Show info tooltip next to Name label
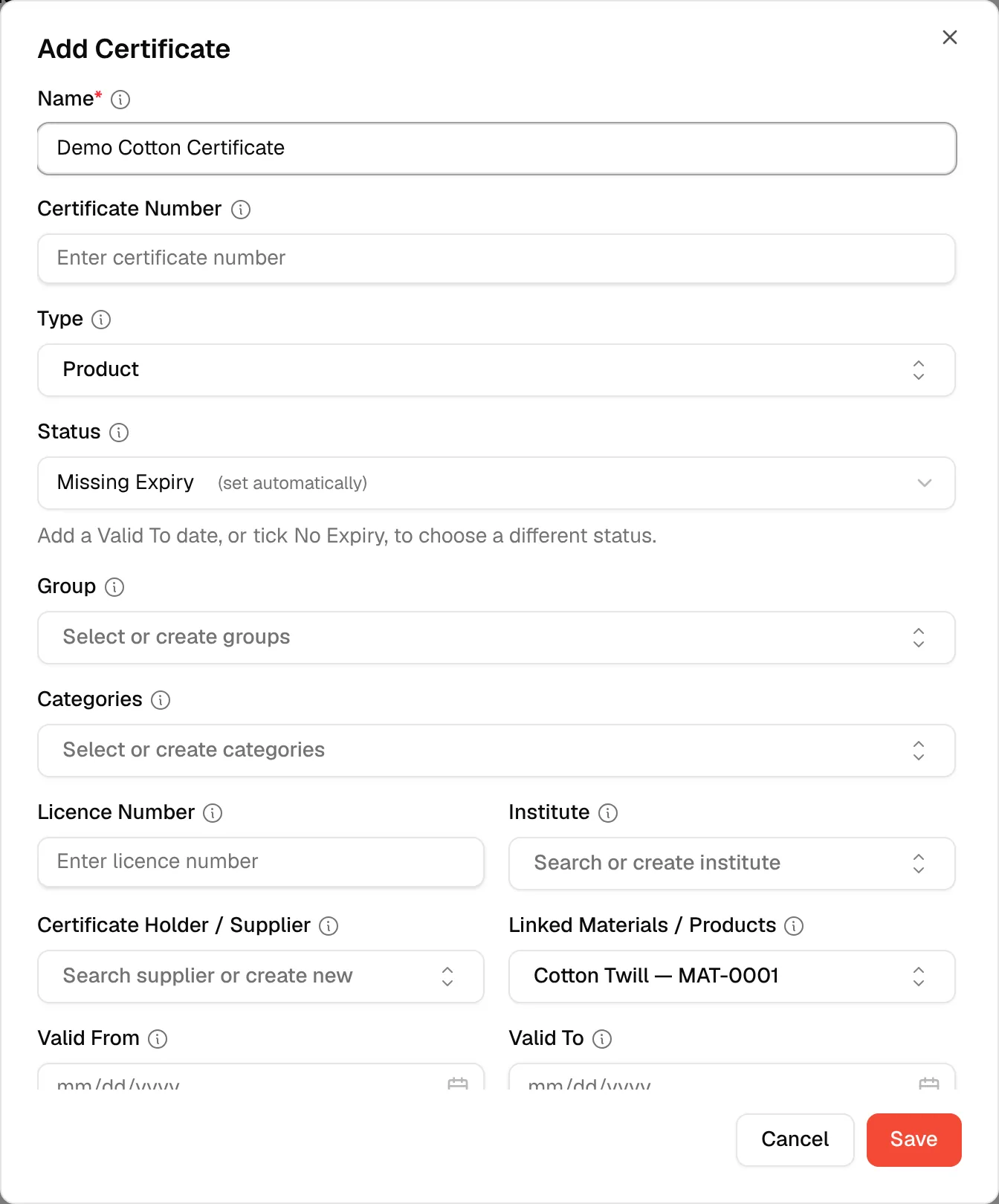Viewport: 999px width, 1204px height. [120, 100]
